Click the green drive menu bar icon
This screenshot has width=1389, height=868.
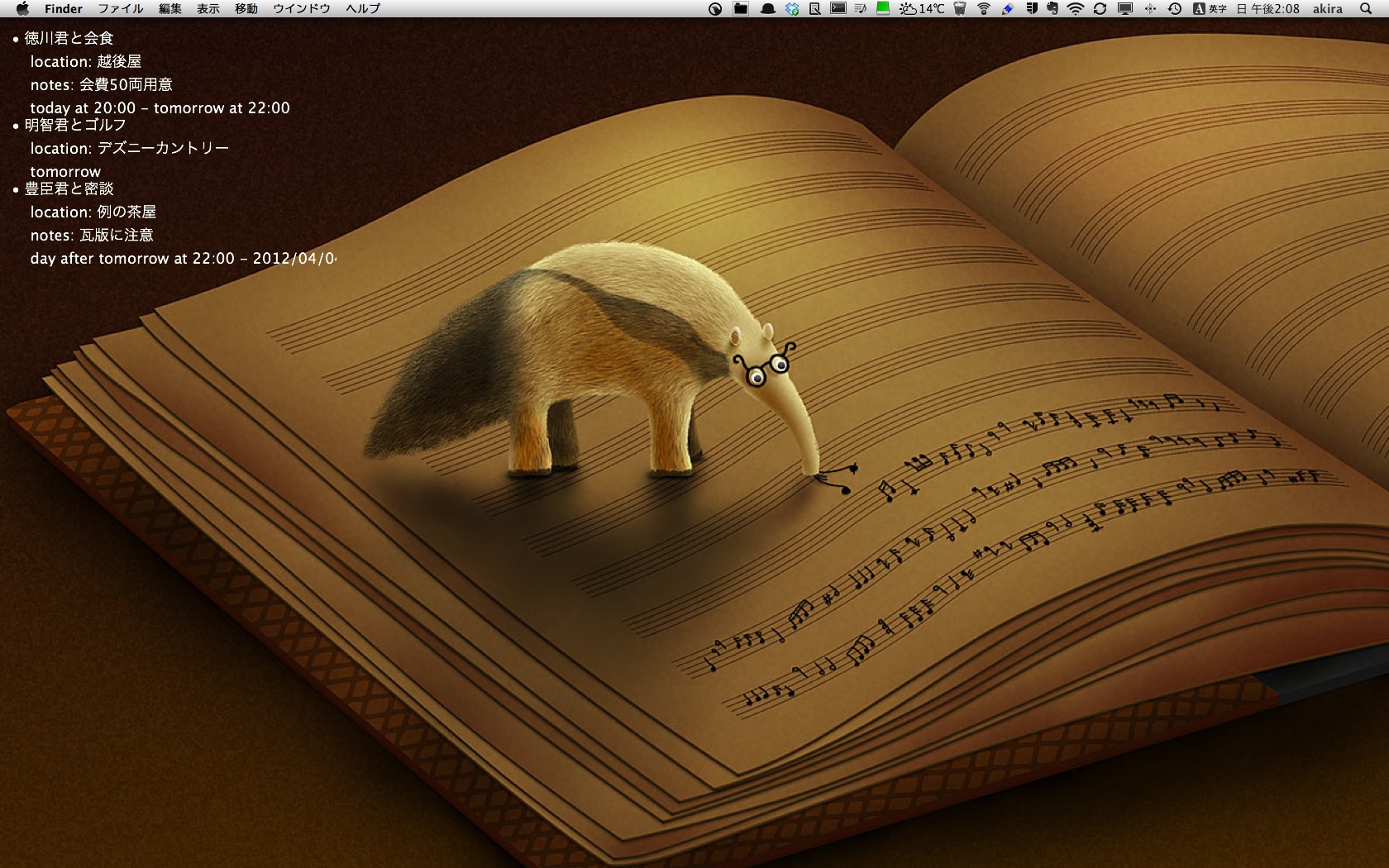pyautogui.click(x=883, y=8)
